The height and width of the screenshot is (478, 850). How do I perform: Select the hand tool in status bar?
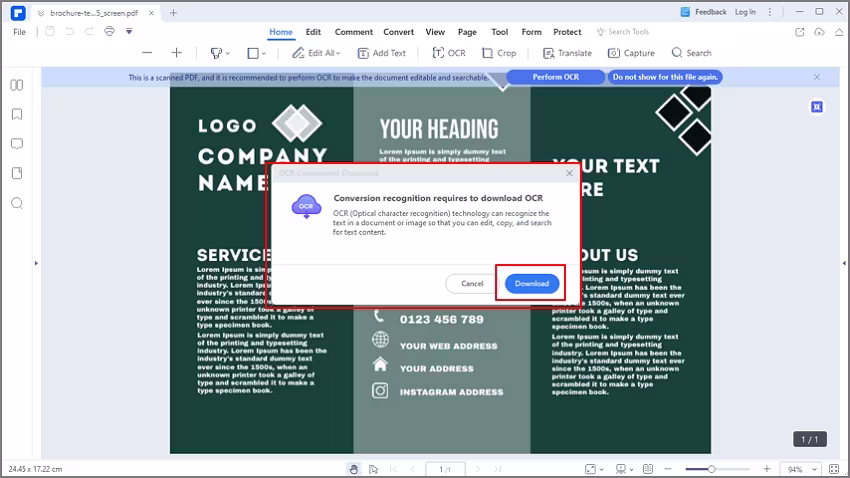353,469
